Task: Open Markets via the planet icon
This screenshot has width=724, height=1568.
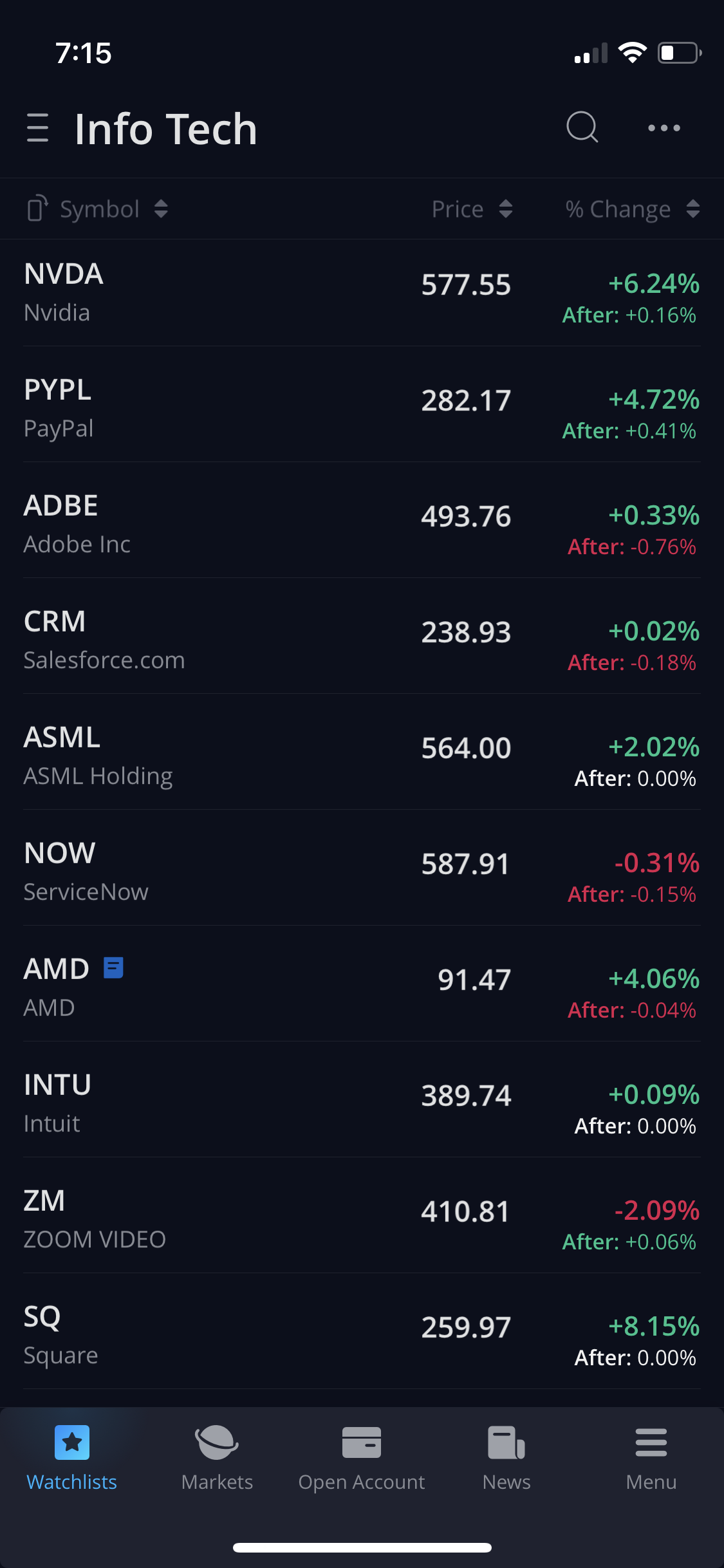Action: 217,1442
